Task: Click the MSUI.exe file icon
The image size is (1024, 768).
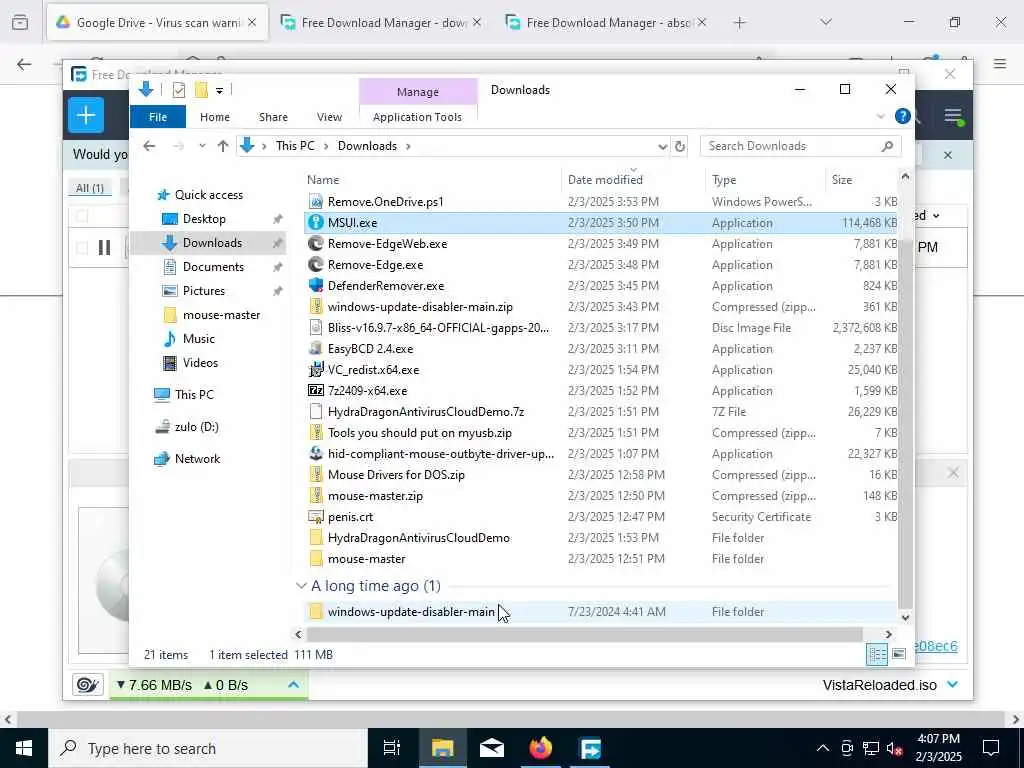Action: (x=316, y=222)
